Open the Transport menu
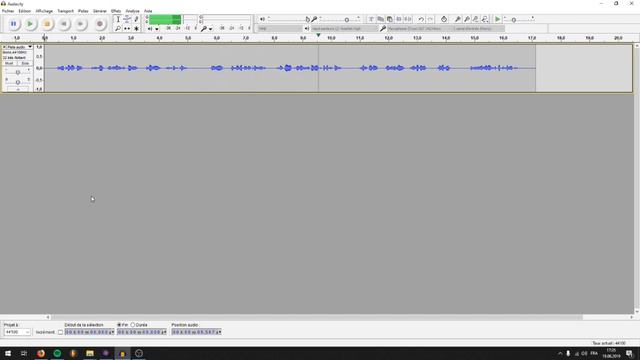Screen dimensions: 640x360 pos(65,11)
